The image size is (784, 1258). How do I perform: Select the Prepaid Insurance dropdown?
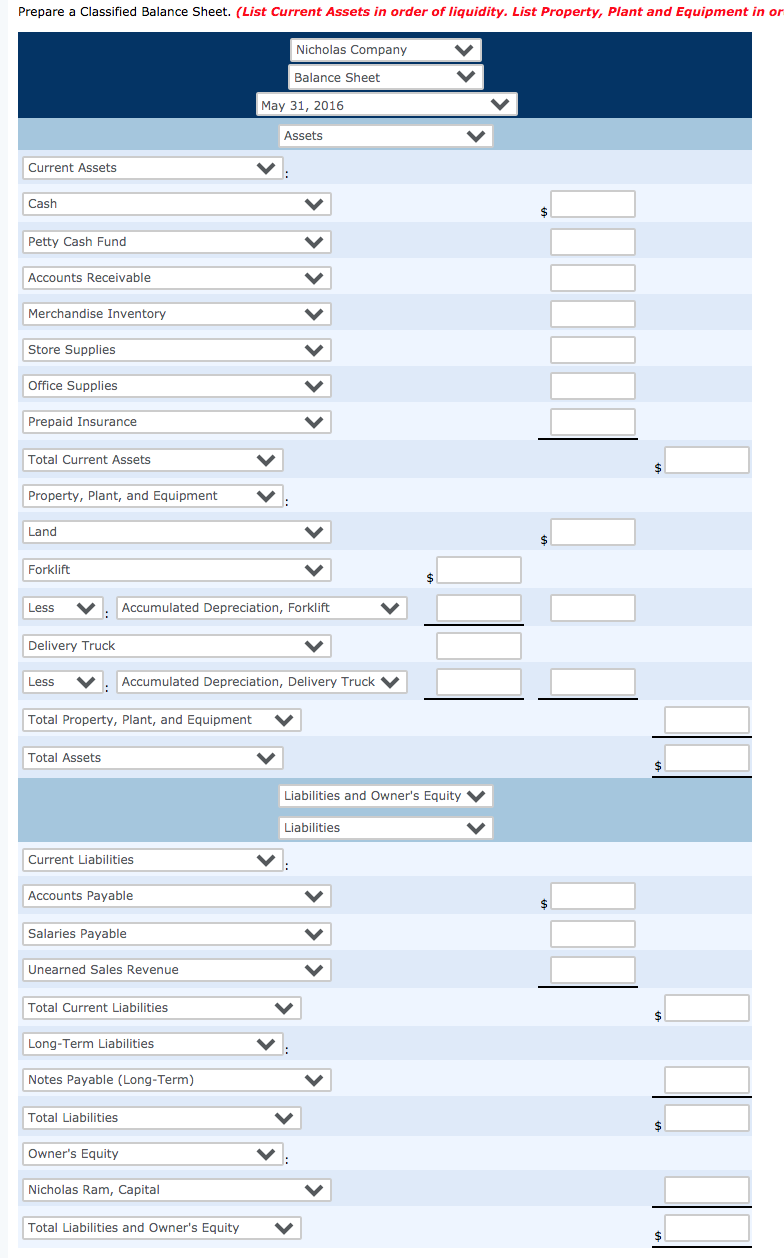click(x=317, y=421)
